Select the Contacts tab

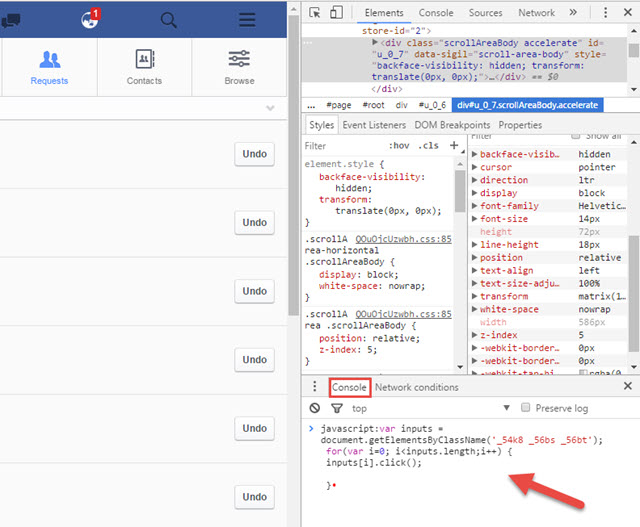click(x=144, y=67)
